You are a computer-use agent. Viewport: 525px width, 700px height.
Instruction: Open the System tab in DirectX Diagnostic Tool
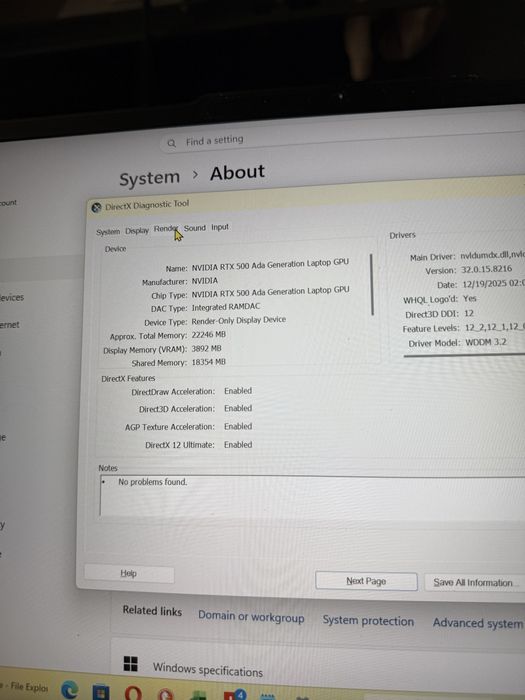coord(108,232)
